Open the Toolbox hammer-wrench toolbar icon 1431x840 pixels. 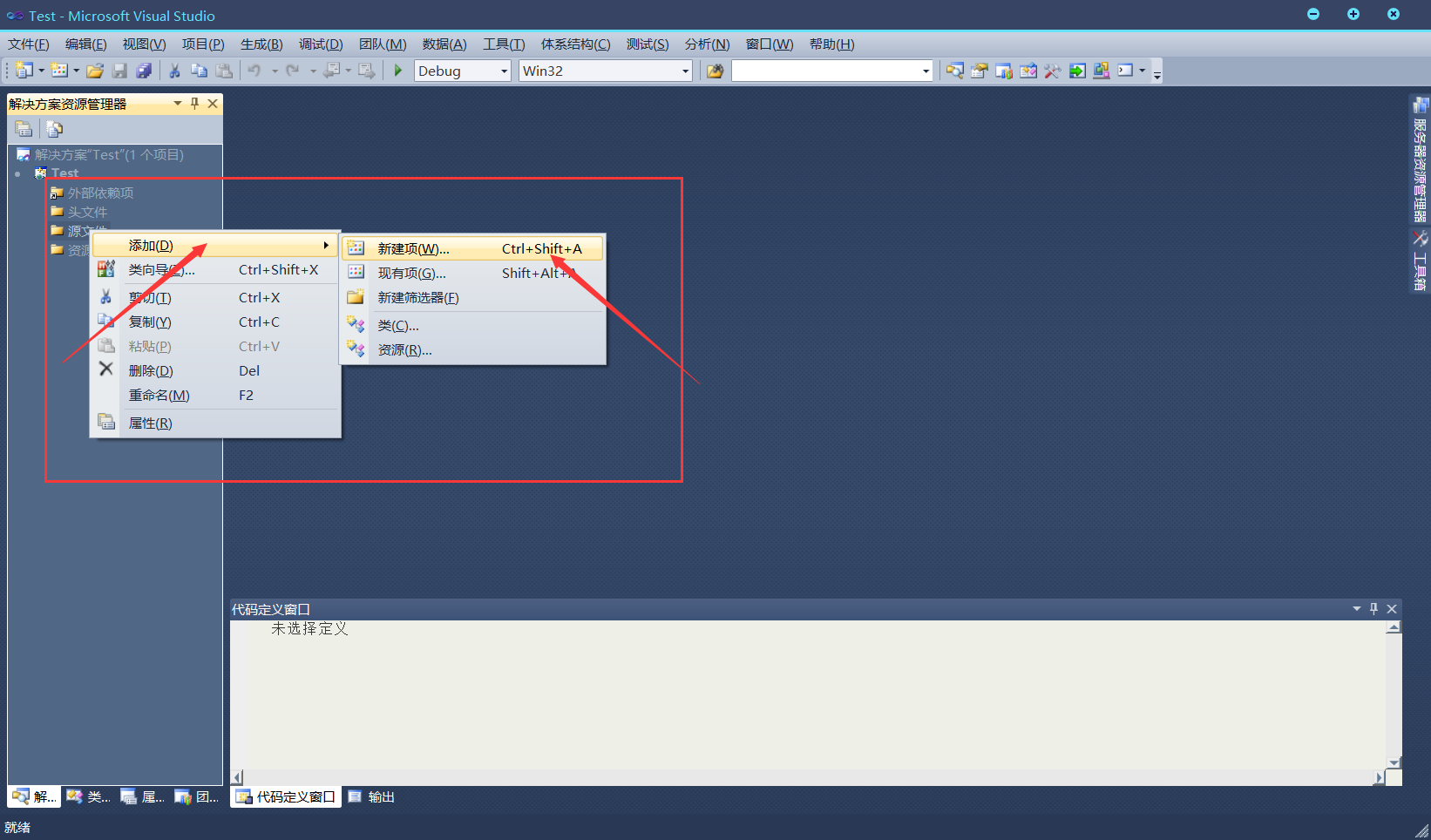[x=1053, y=71]
